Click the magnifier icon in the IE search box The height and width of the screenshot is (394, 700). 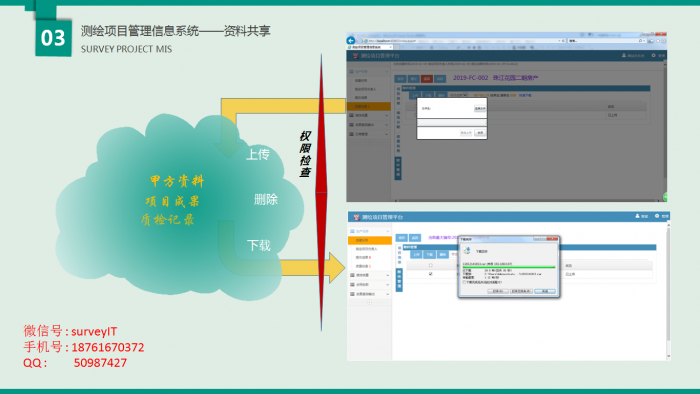(x=641, y=41)
